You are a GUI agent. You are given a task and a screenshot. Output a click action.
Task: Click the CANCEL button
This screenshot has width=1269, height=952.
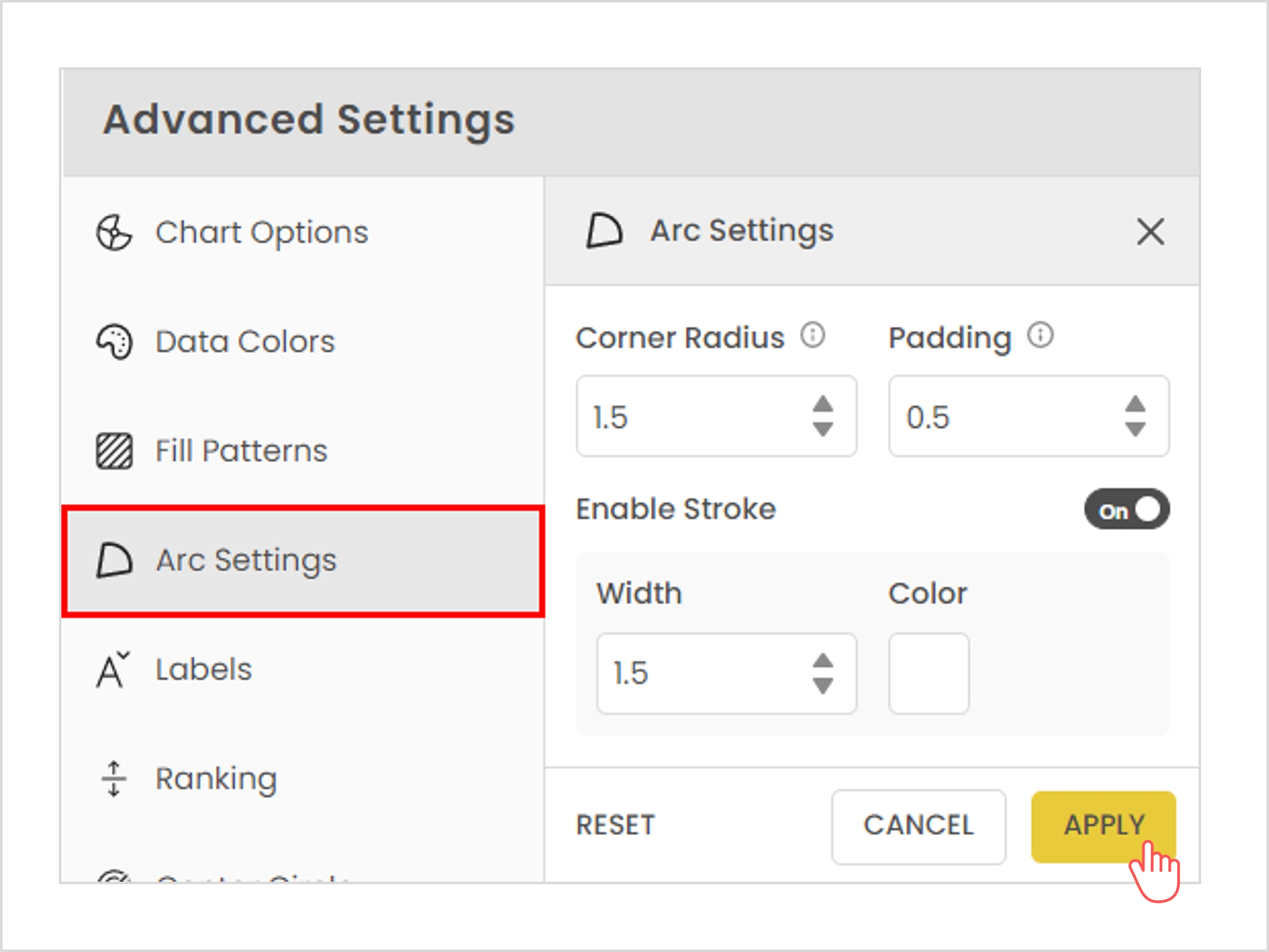(x=918, y=826)
